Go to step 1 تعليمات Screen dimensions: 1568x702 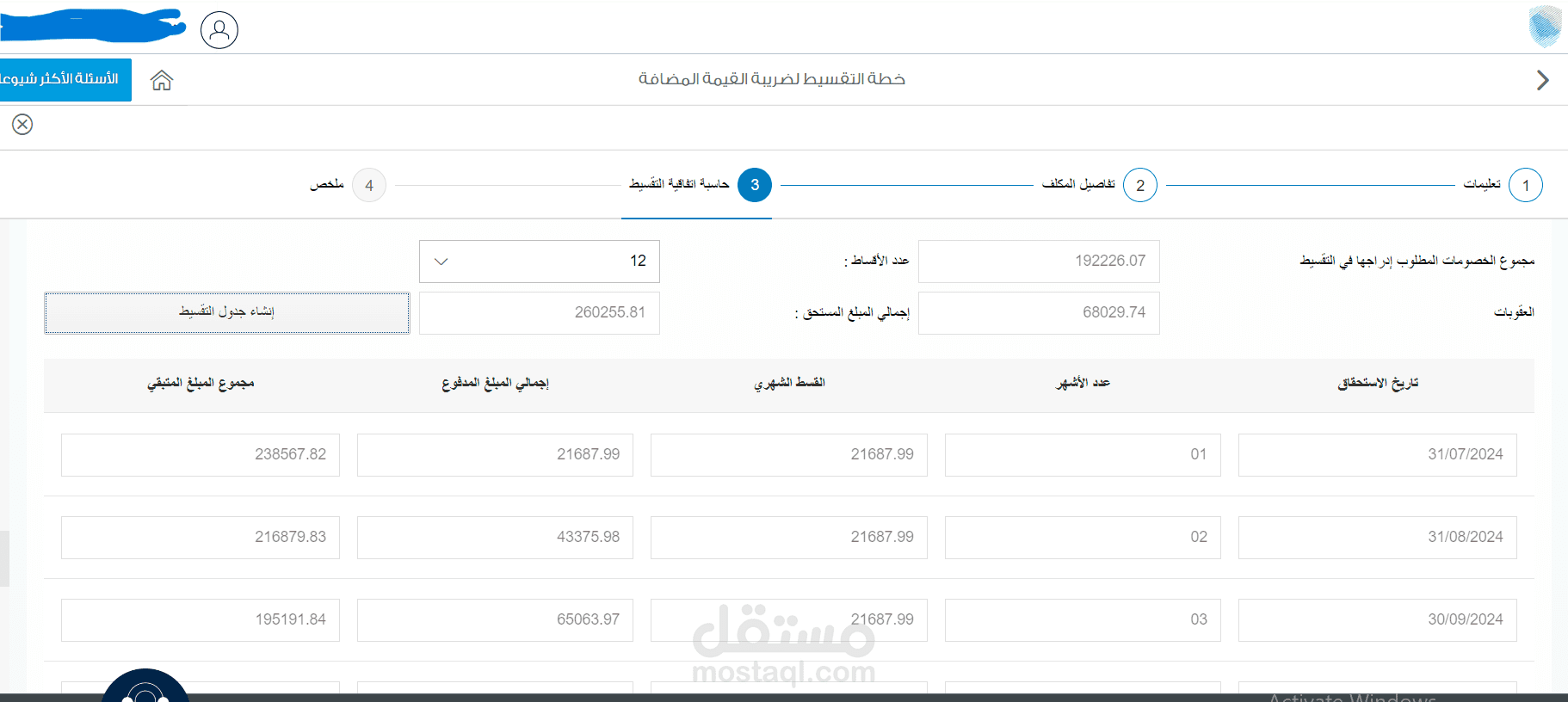coord(1503,185)
